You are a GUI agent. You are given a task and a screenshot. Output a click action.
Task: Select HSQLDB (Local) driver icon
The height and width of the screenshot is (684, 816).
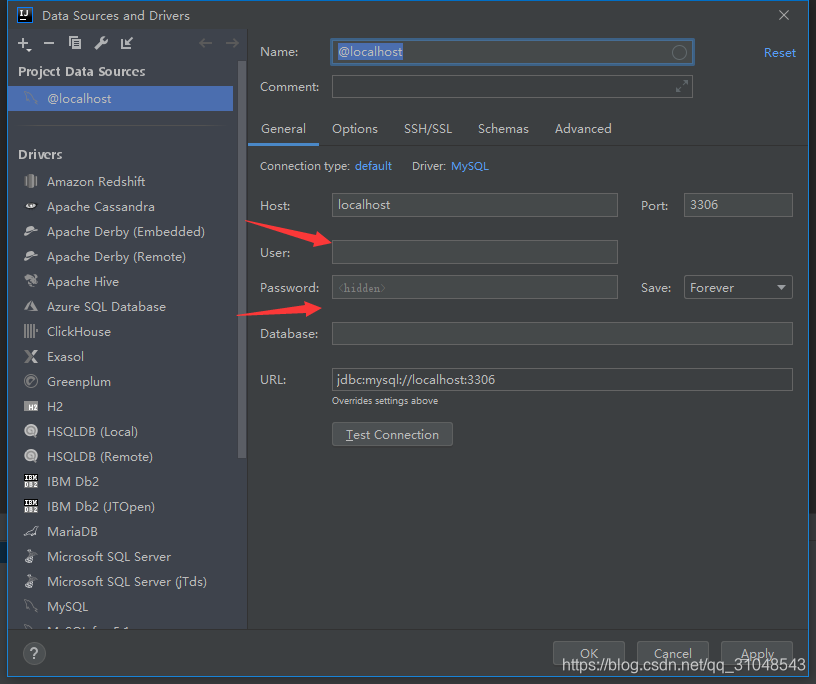[31, 431]
